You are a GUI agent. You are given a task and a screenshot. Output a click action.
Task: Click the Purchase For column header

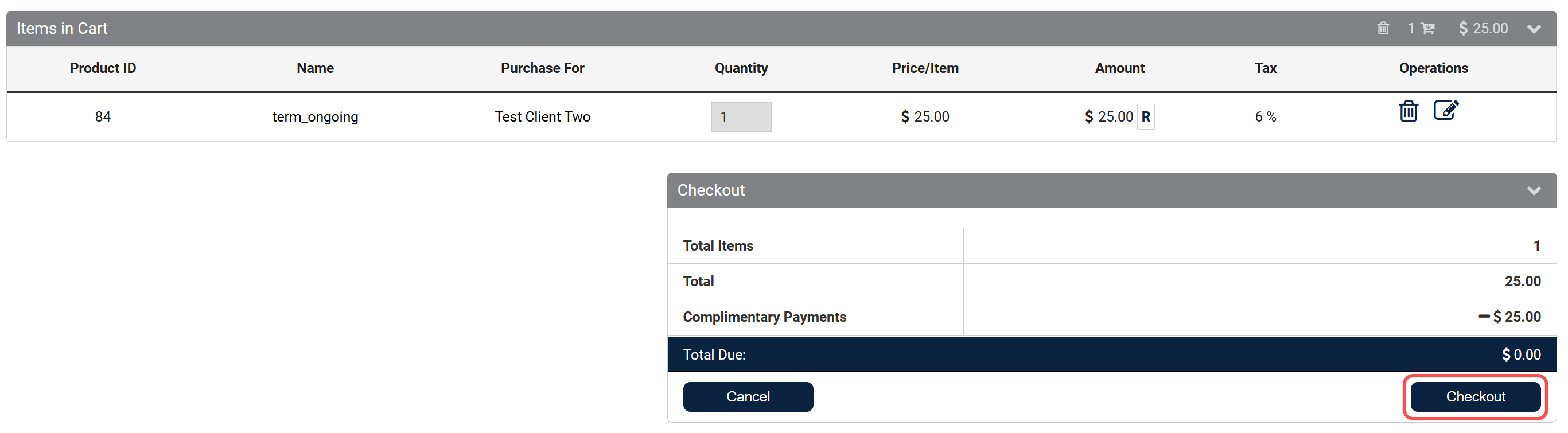point(542,68)
